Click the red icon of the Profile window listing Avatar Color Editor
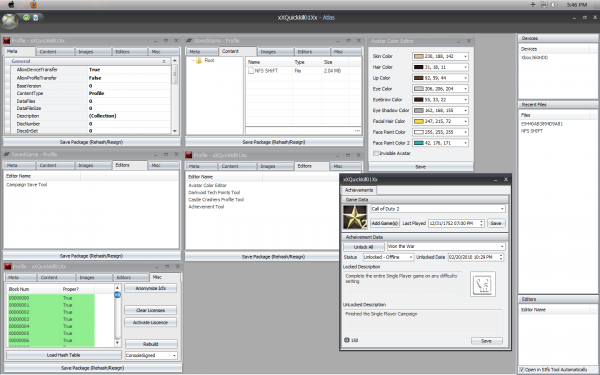The width and height of the screenshot is (600, 375). click(189, 155)
